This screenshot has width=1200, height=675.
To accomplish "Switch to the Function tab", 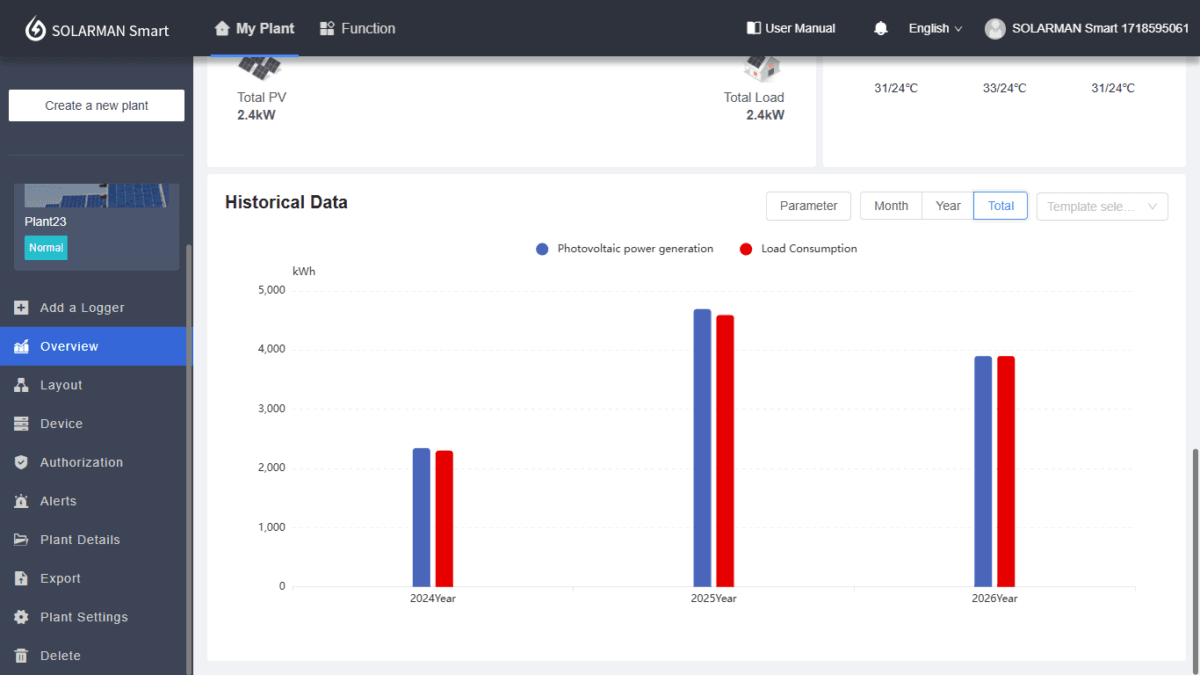I will point(357,28).
